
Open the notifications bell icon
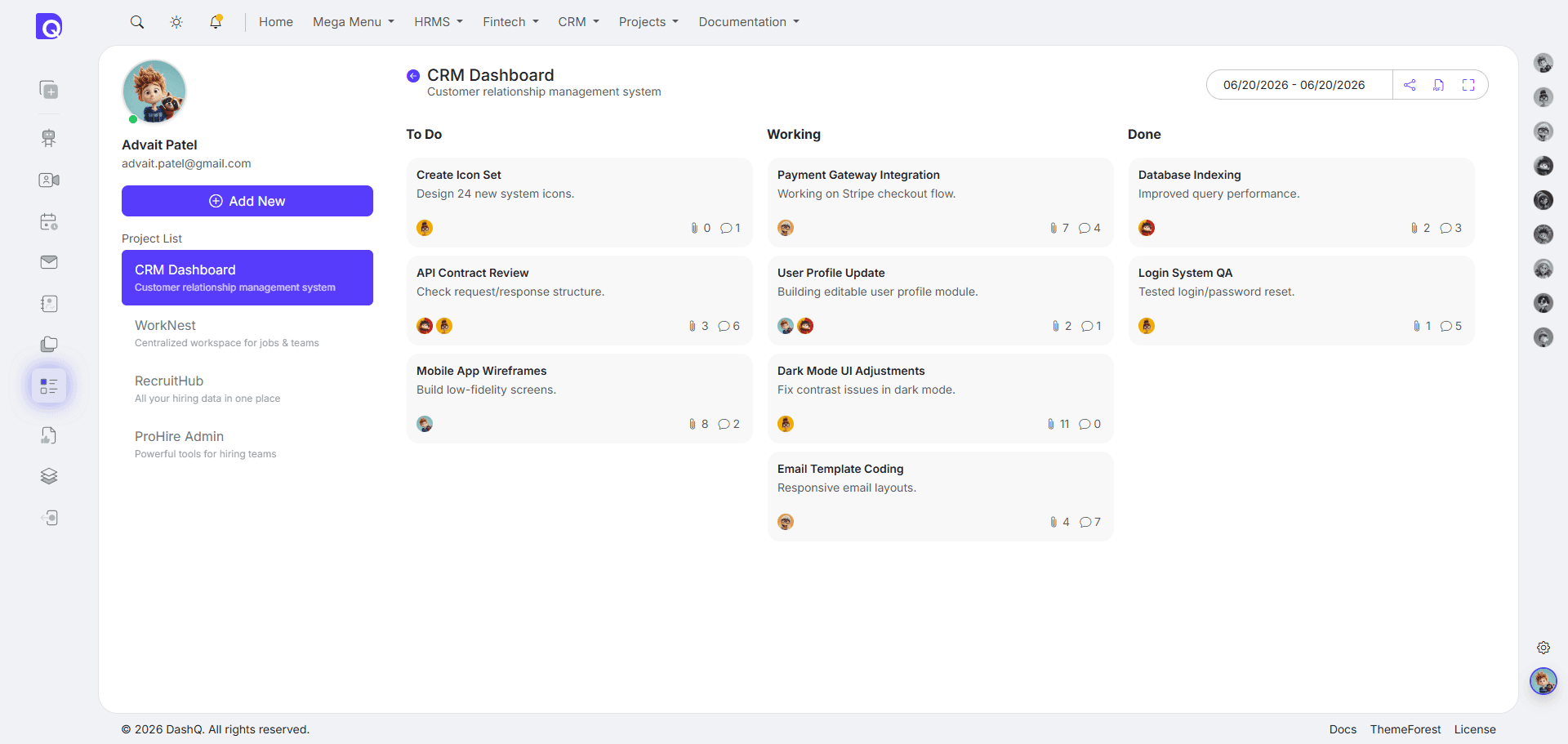[216, 22]
